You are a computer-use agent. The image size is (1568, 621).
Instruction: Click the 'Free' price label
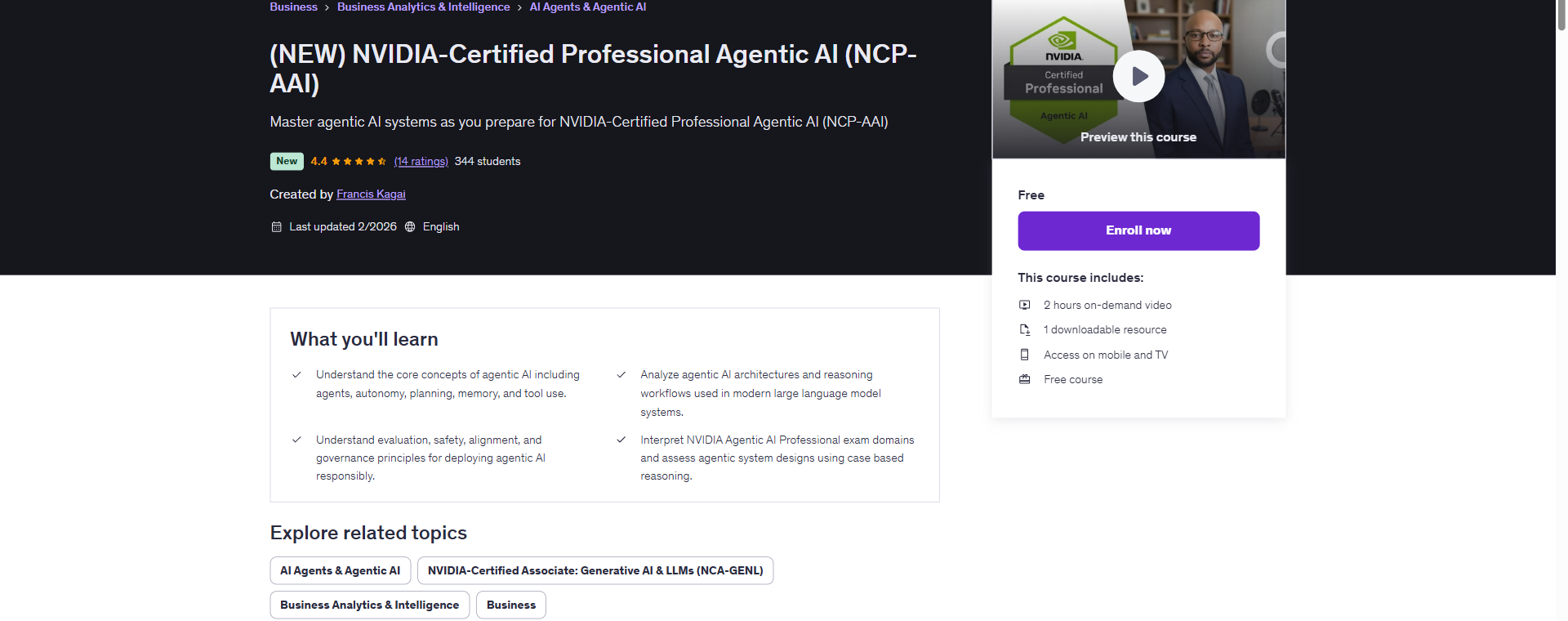pyautogui.click(x=1031, y=194)
